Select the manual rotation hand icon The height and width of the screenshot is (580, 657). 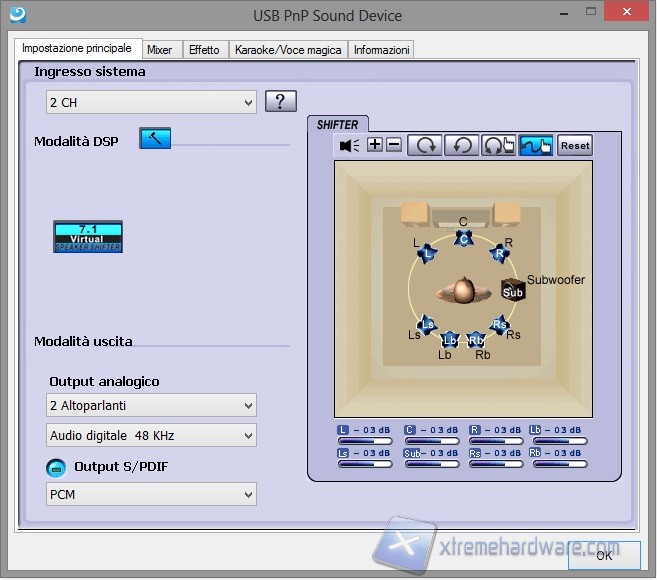click(x=498, y=145)
